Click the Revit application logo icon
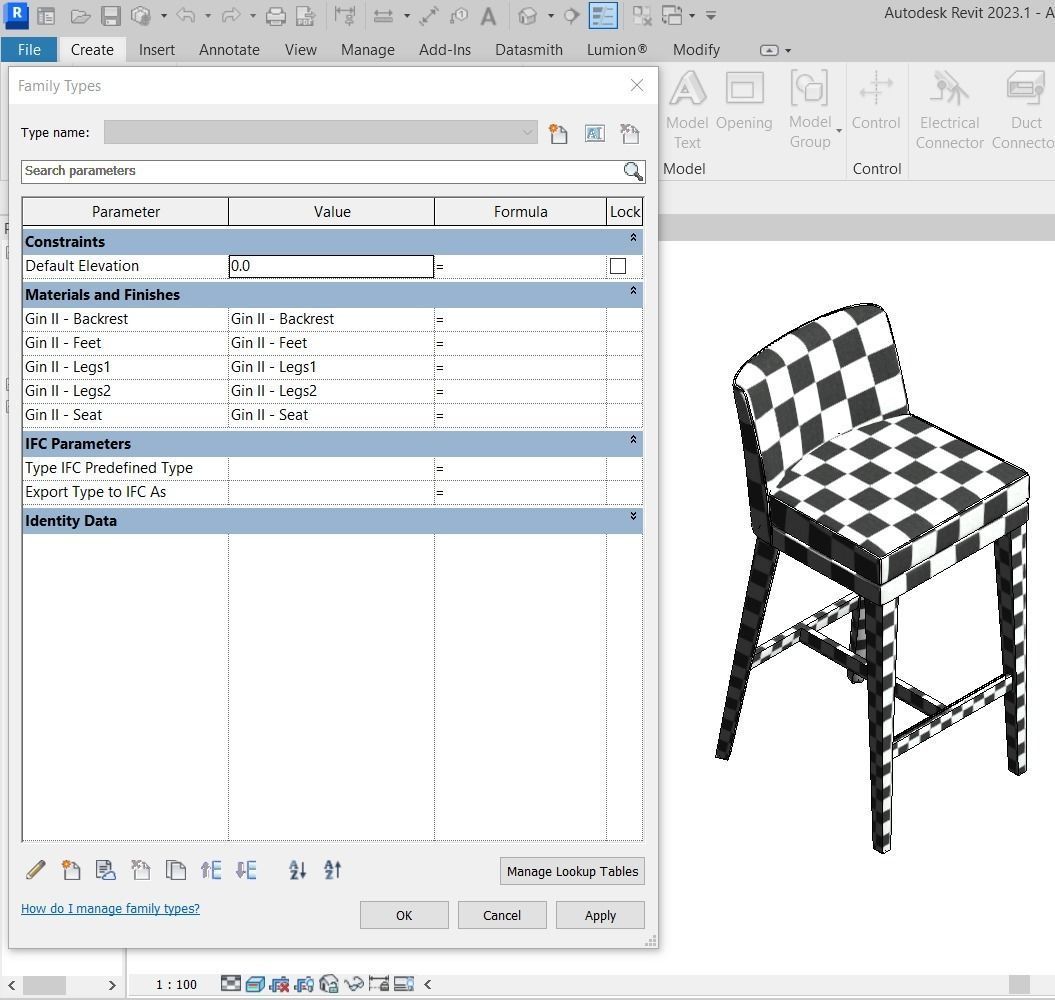Screen dimensions: 1055x1000 click(x=16, y=14)
